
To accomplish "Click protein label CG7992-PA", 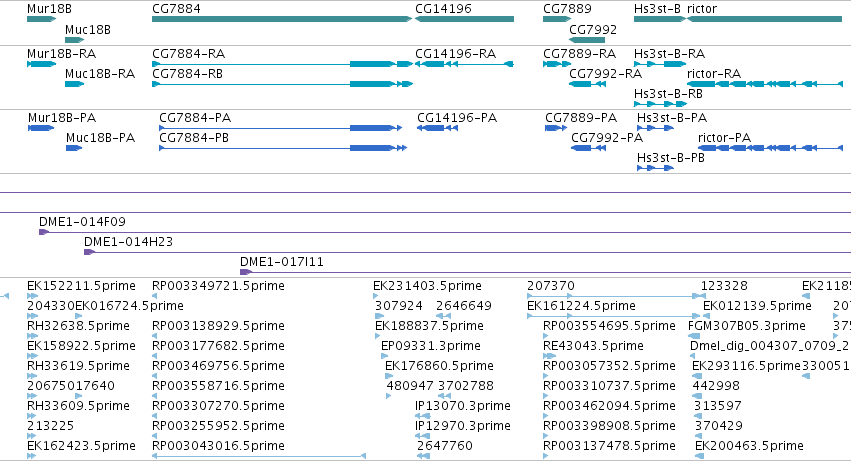I will click(607, 138).
